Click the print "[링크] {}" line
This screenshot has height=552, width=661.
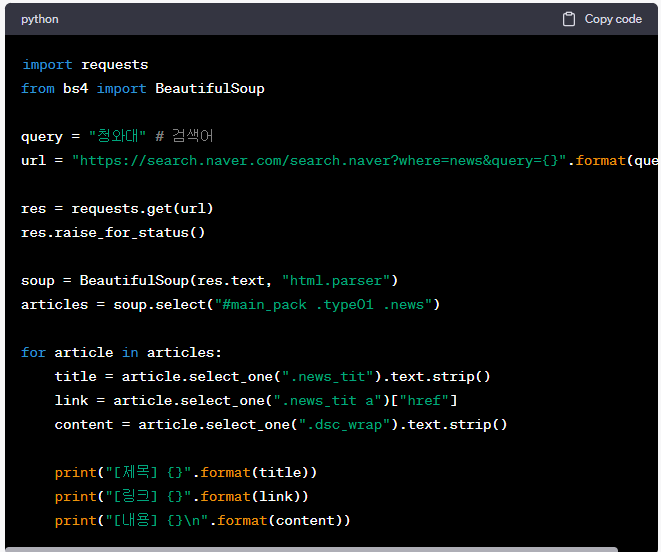click(x=181, y=496)
